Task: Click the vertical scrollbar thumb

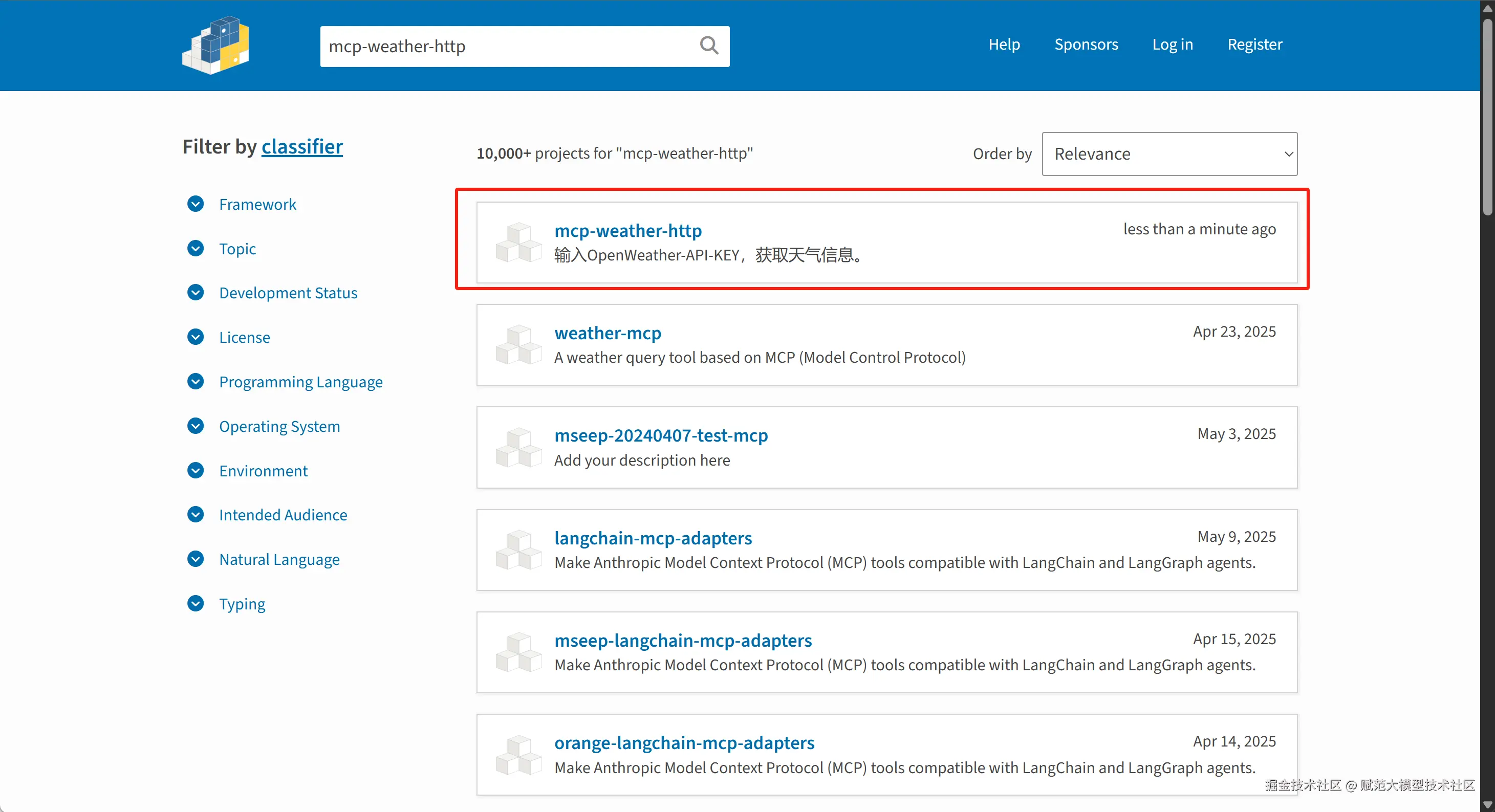Action: [1487, 116]
